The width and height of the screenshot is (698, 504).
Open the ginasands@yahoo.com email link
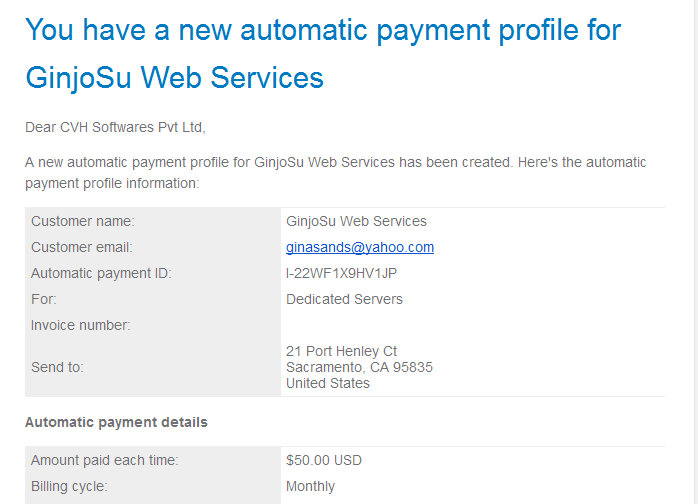(x=360, y=247)
